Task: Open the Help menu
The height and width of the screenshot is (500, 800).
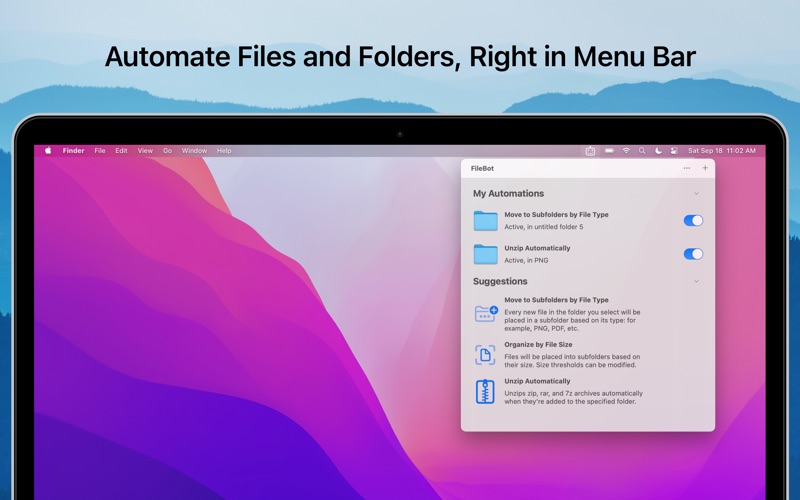Action: pyautogui.click(x=224, y=151)
